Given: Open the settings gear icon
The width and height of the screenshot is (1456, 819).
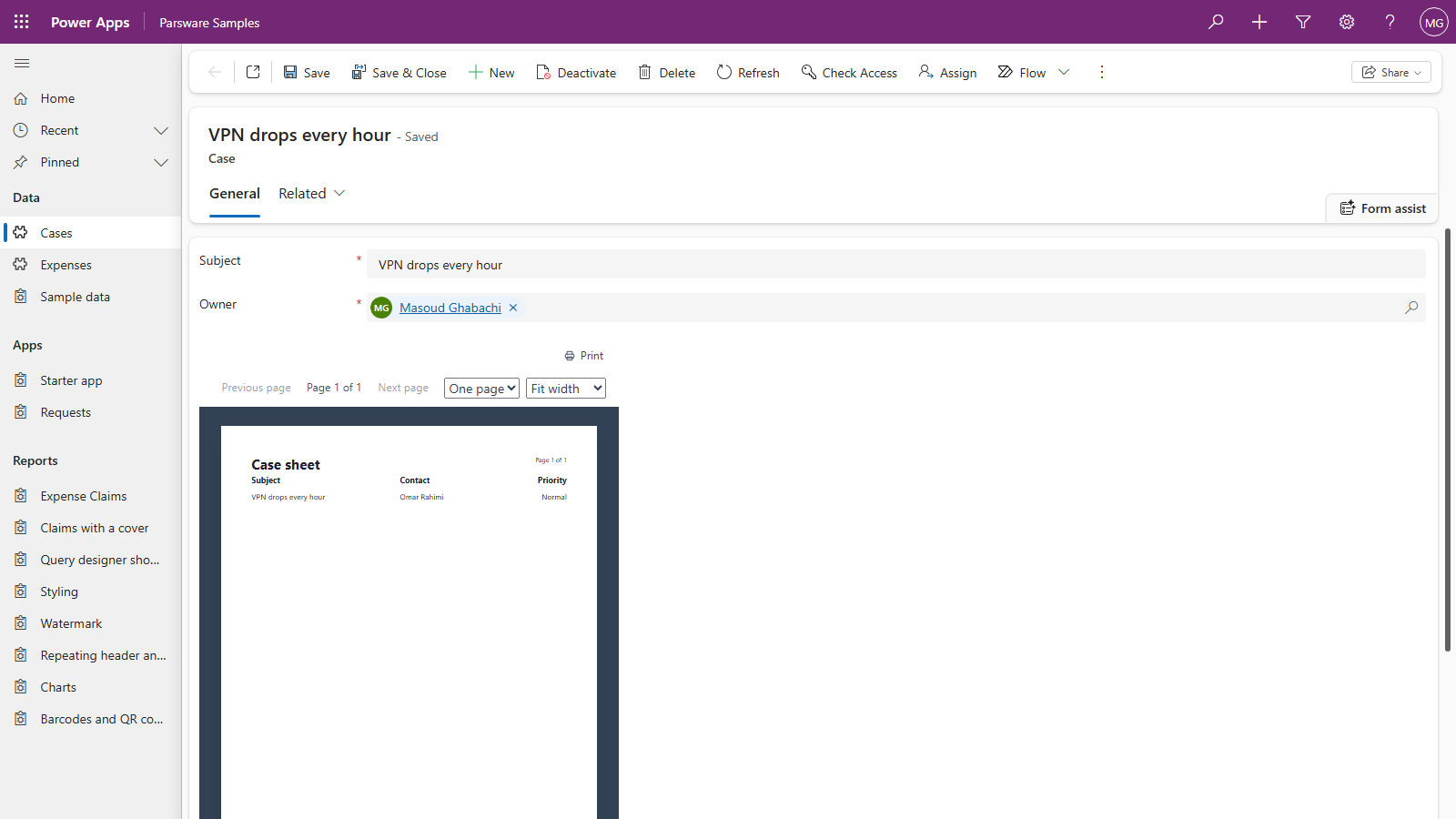Looking at the screenshot, I should pos(1347,22).
